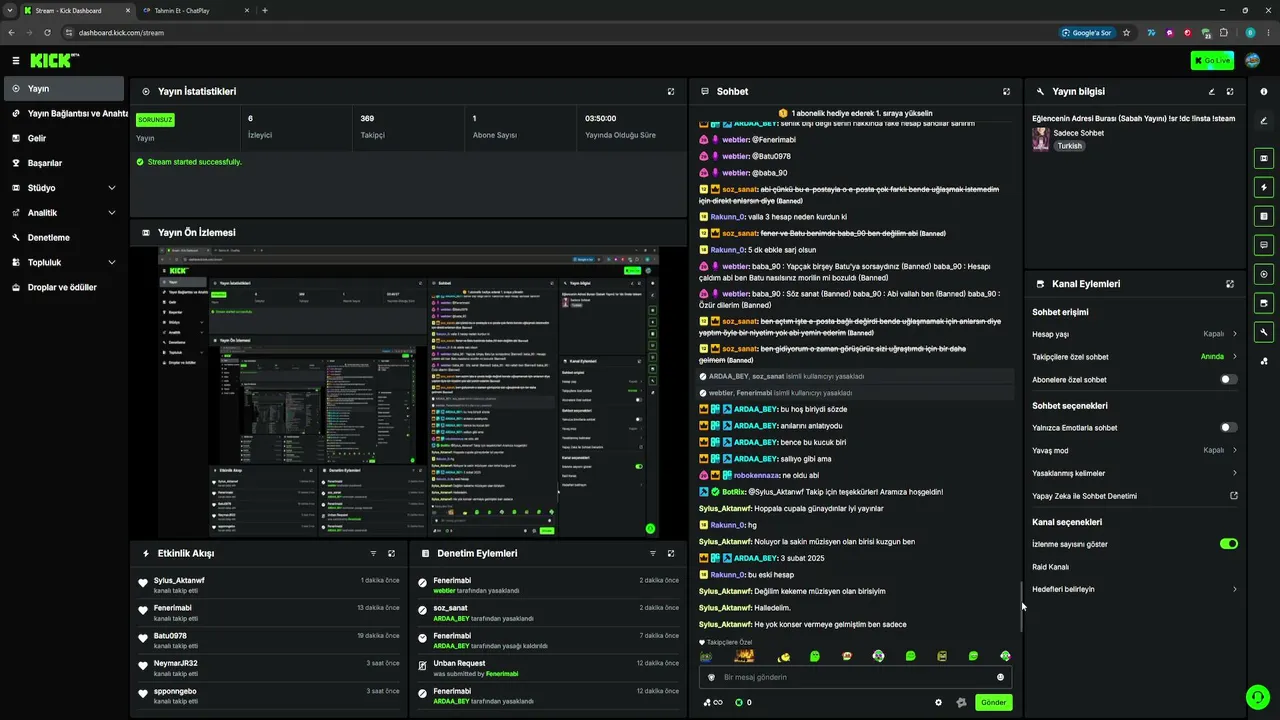Click the Bir mesaj gönderin input field
The width and height of the screenshot is (1280, 720).
pyautogui.click(x=855, y=677)
